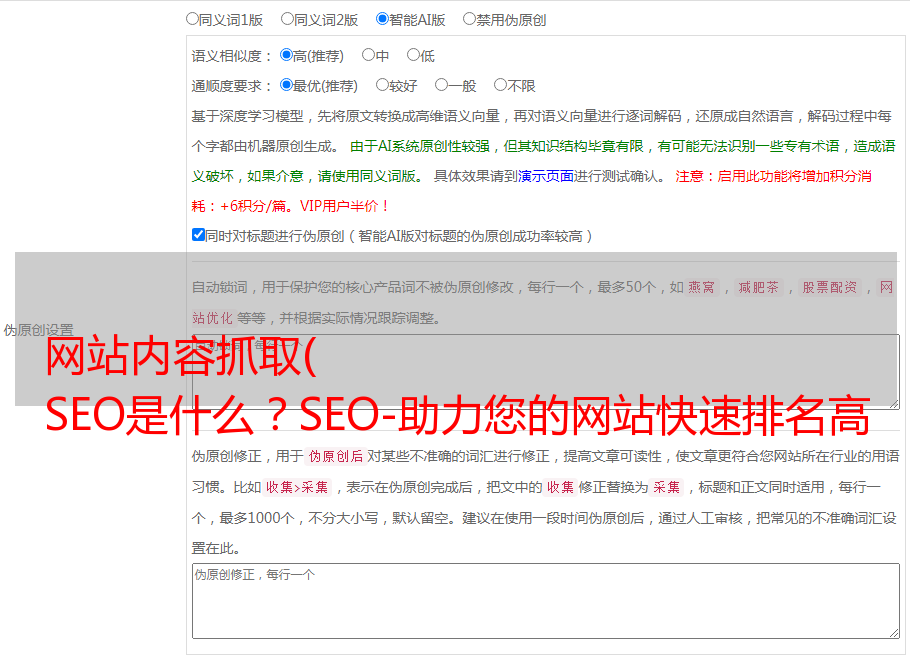
Task: Click the 股票配资 example keyword
Action: (829, 287)
